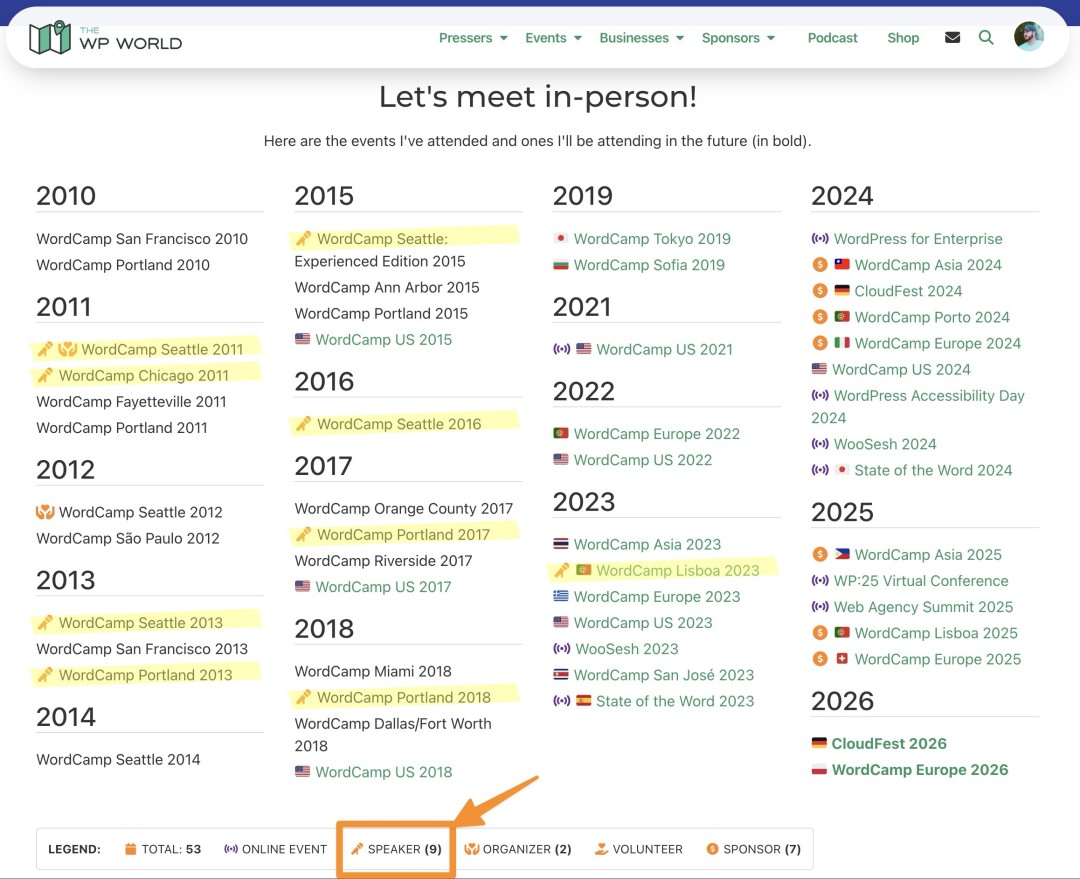The width and height of the screenshot is (1080, 879).
Task: Select Shop in the navigation menu
Action: [903, 37]
